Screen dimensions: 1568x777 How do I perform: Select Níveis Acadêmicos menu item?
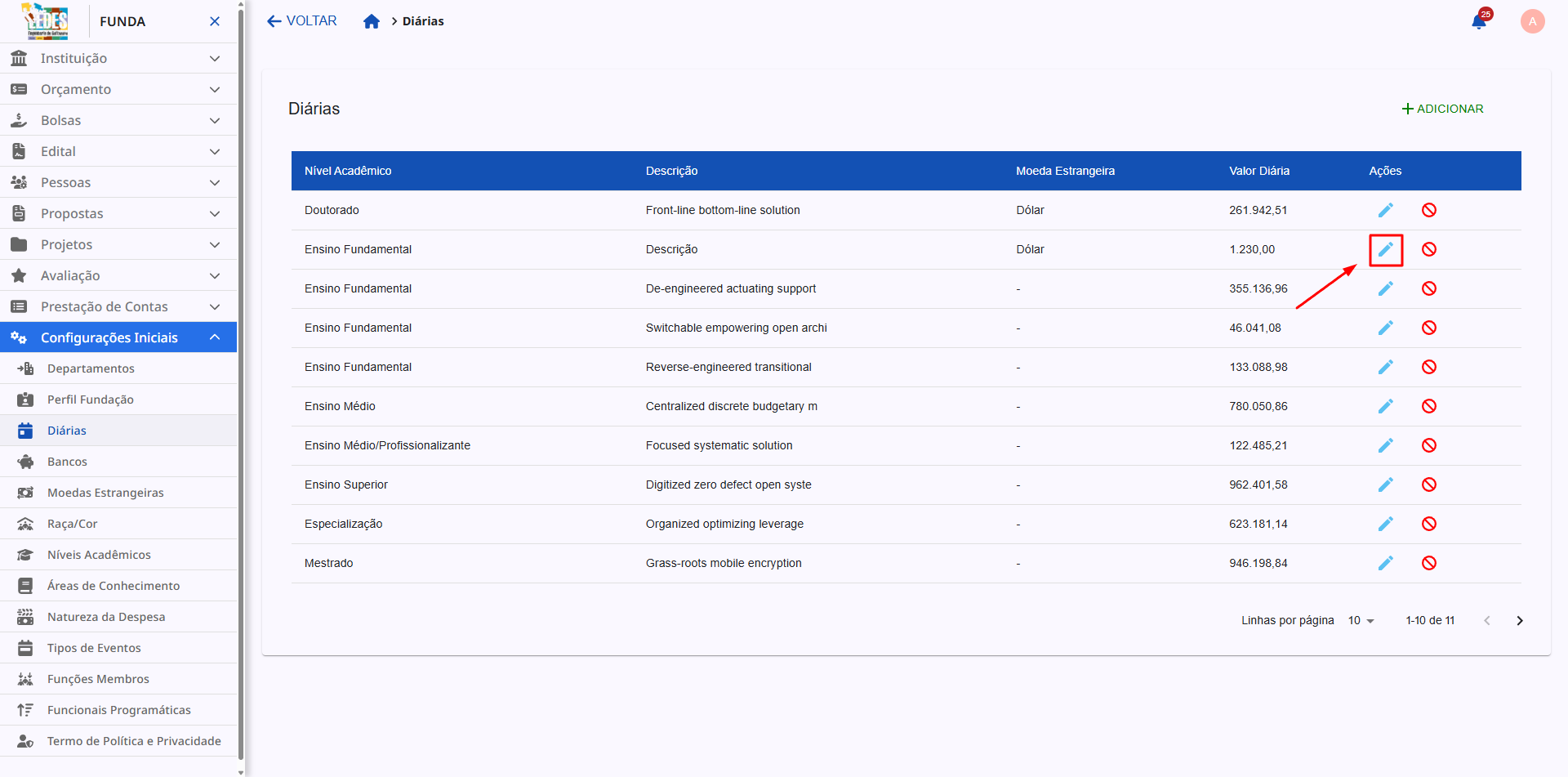99,555
